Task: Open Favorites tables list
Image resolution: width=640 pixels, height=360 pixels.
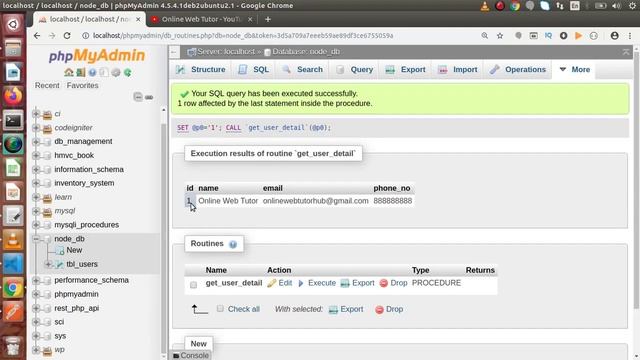Action: pyautogui.click(x=82, y=85)
